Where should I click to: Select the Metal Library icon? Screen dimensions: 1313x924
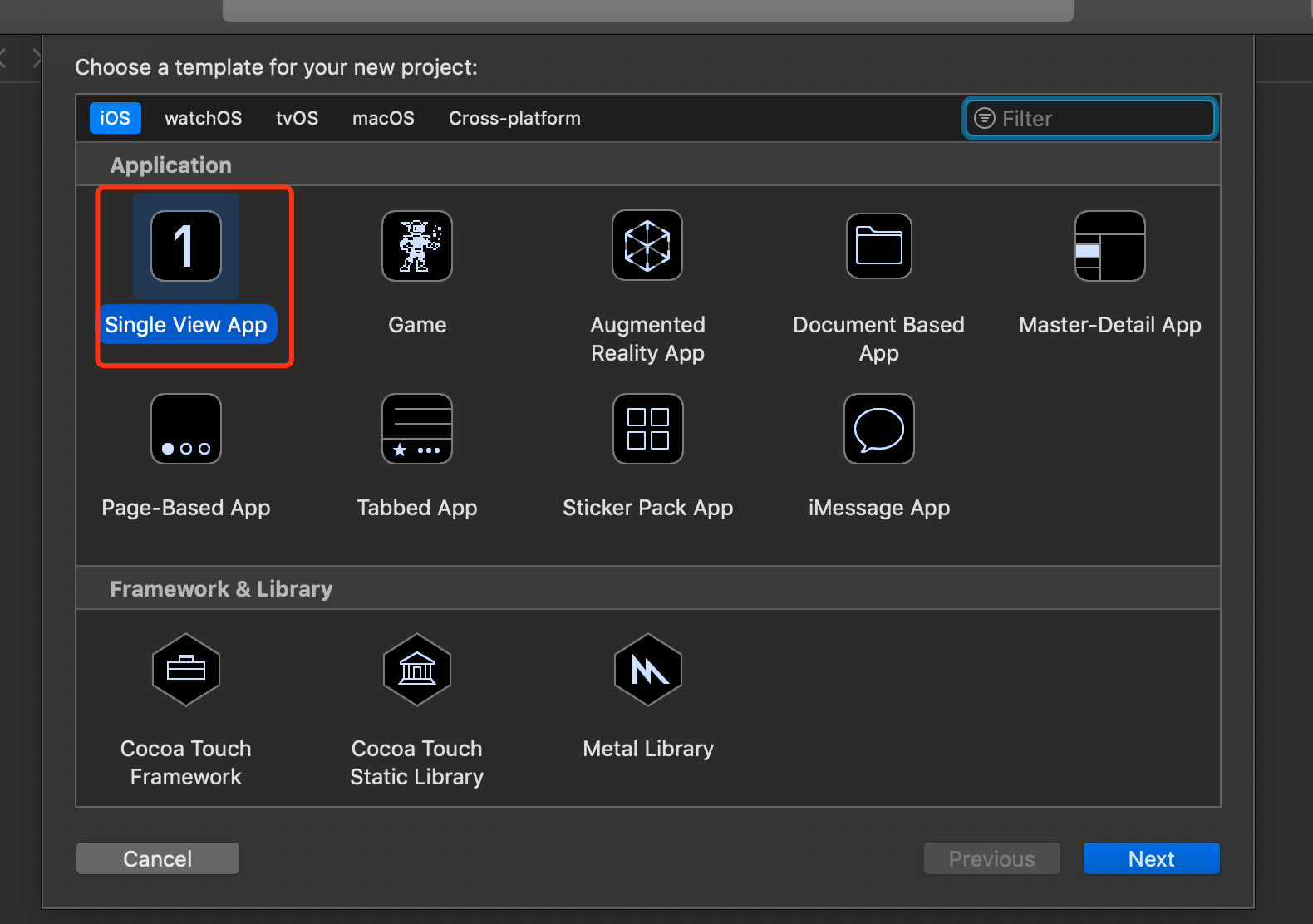point(648,670)
